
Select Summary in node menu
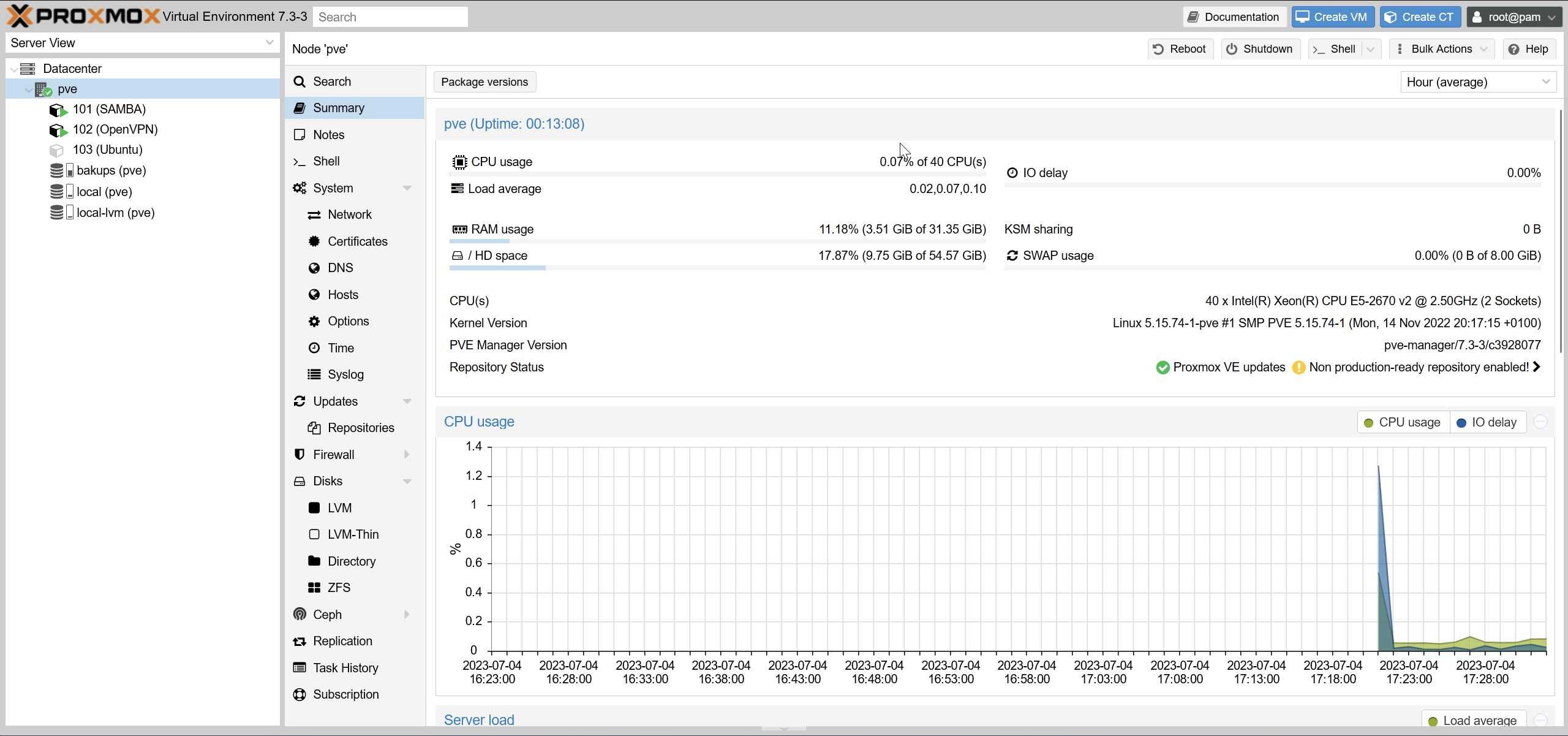coord(354,108)
